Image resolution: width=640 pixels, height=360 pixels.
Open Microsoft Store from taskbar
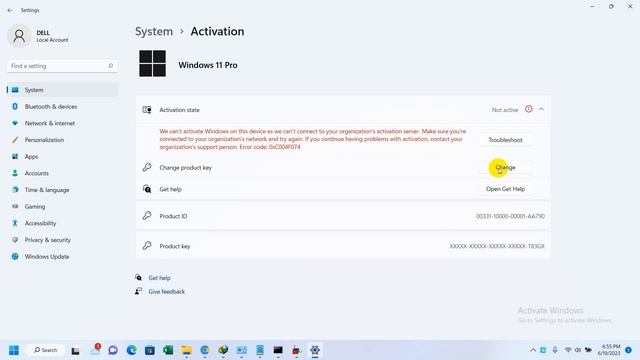tap(150, 350)
